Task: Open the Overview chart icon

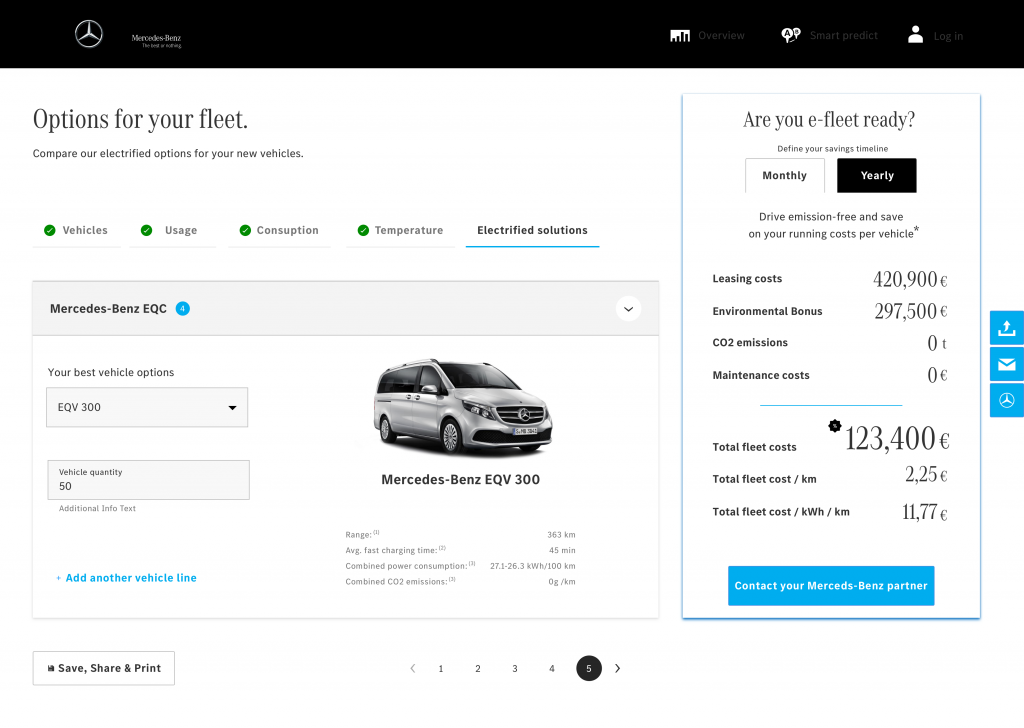Action: (x=680, y=36)
